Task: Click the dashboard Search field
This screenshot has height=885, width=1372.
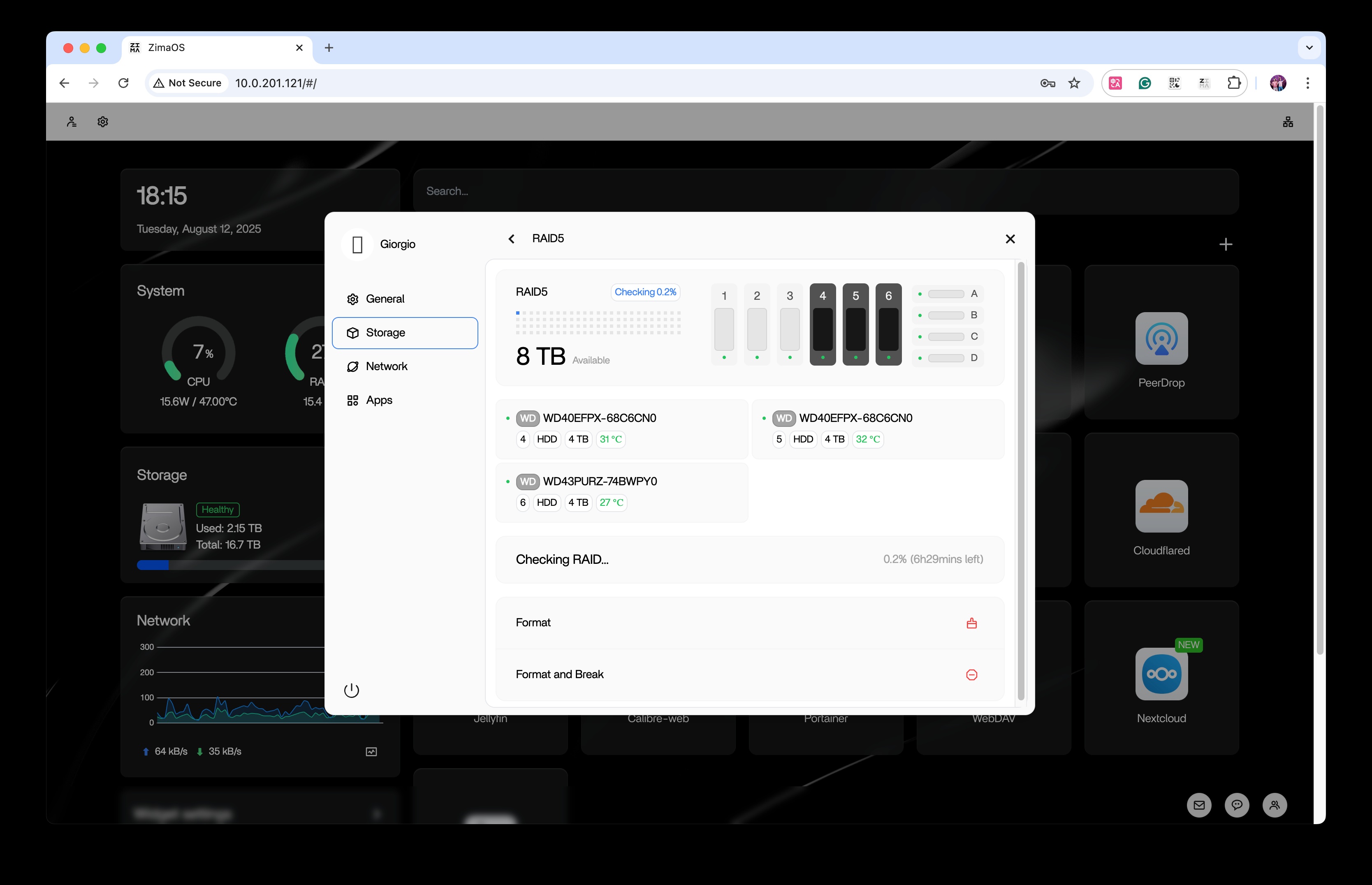Action: point(825,191)
